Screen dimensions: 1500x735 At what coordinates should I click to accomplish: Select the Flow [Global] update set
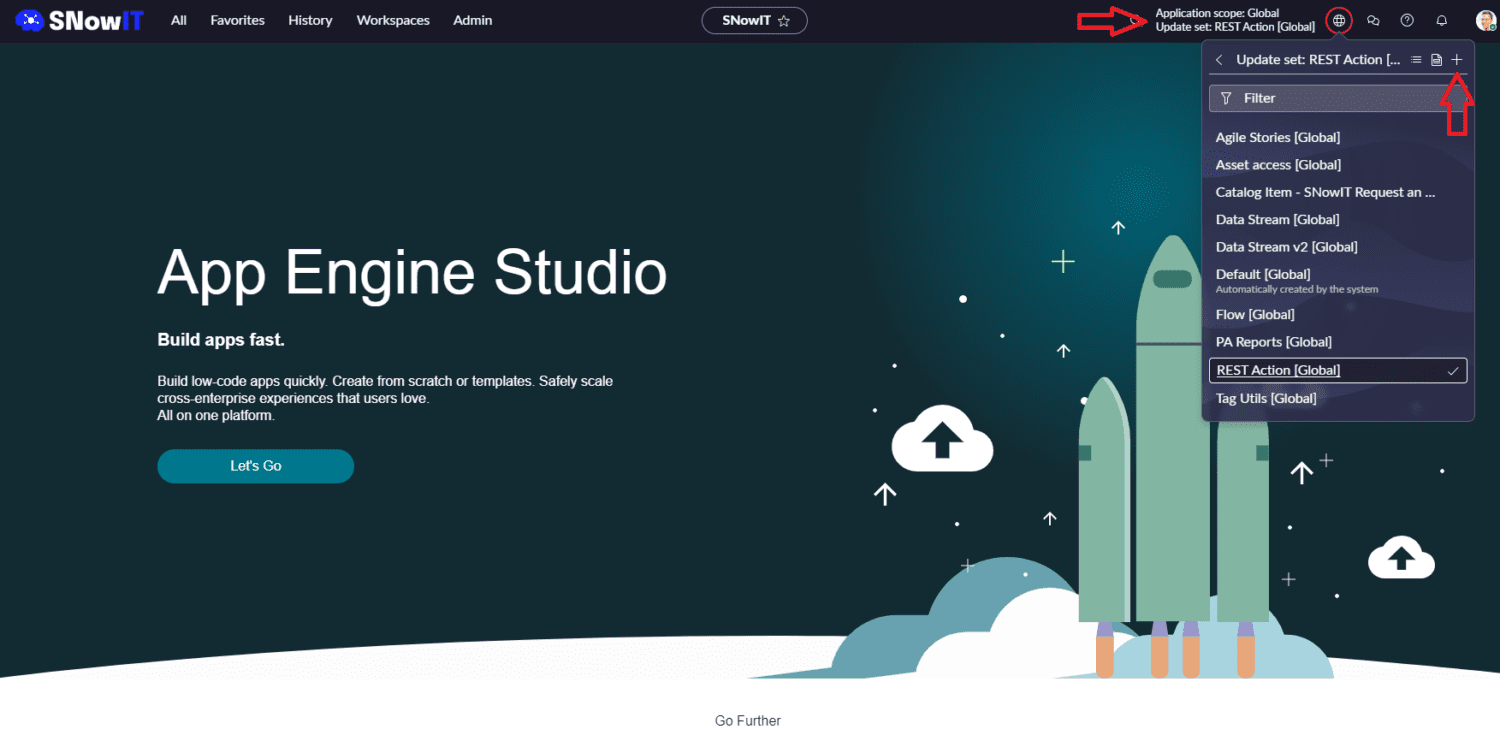(x=1255, y=314)
